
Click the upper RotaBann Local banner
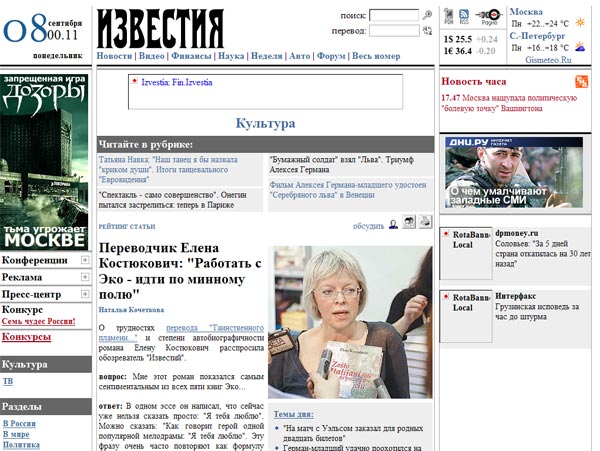click(x=466, y=254)
